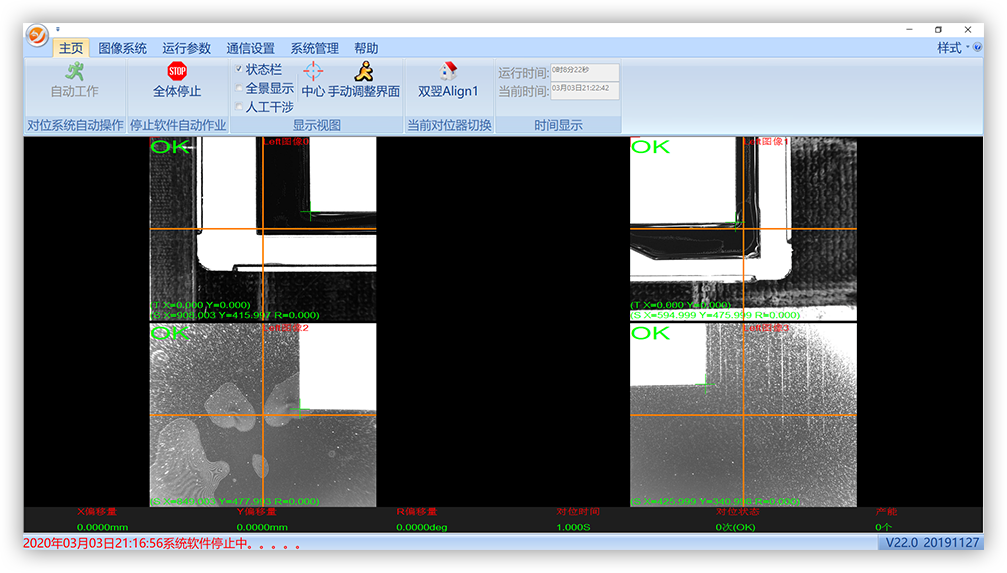This screenshot has height=573, width=1007.
Task: Click the top-left camera image view
Action: click(263, 228)
